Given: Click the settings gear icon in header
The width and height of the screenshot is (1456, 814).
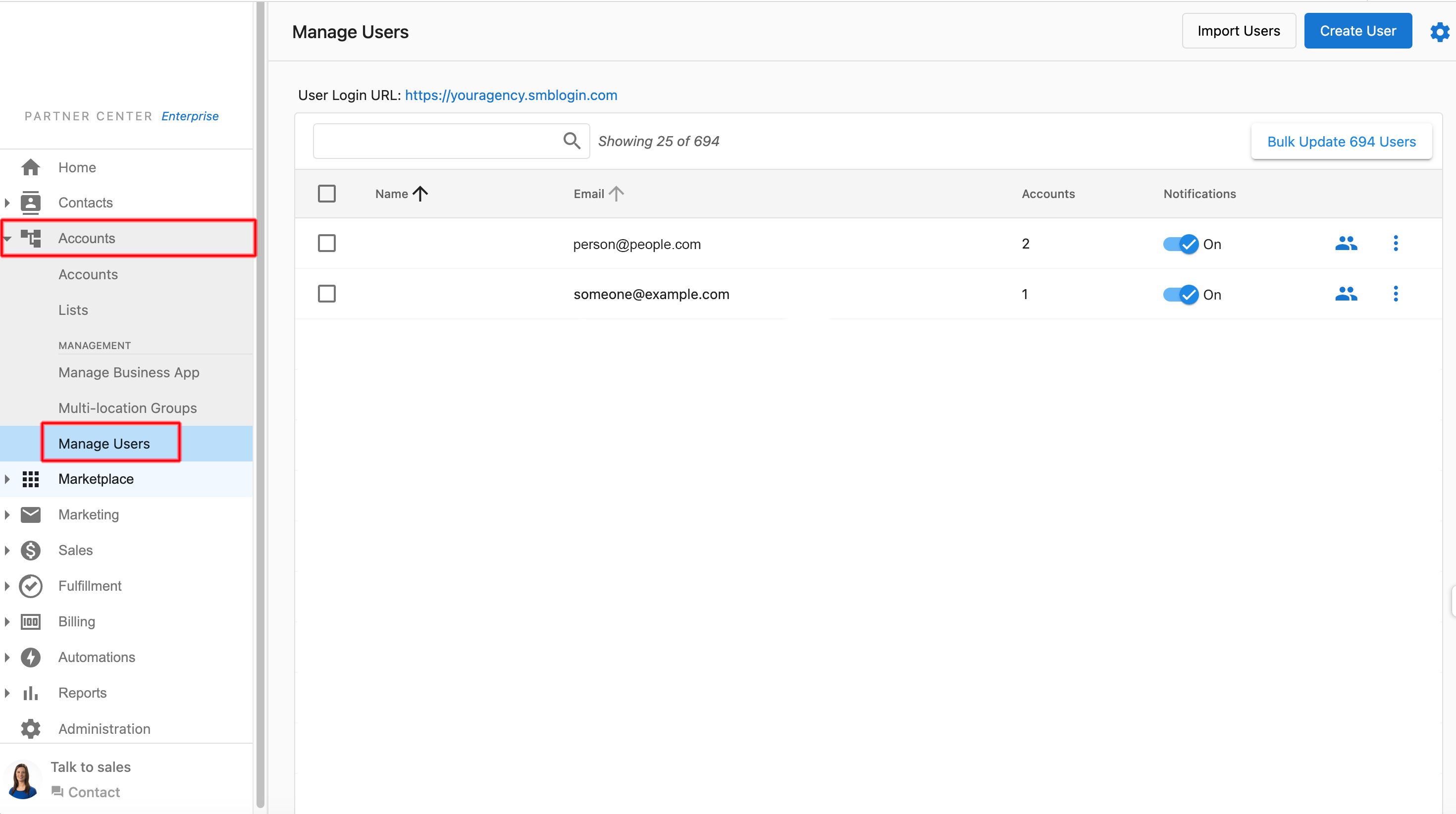Looking at the screenshot, I should [x=1439, y=32].
